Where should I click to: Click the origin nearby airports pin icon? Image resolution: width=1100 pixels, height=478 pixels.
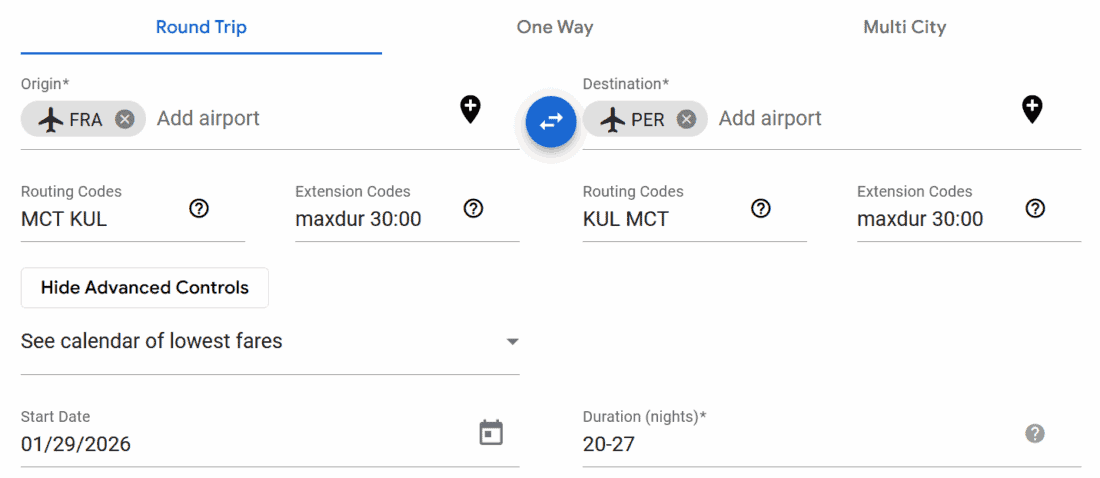click(x=470, y=109)
